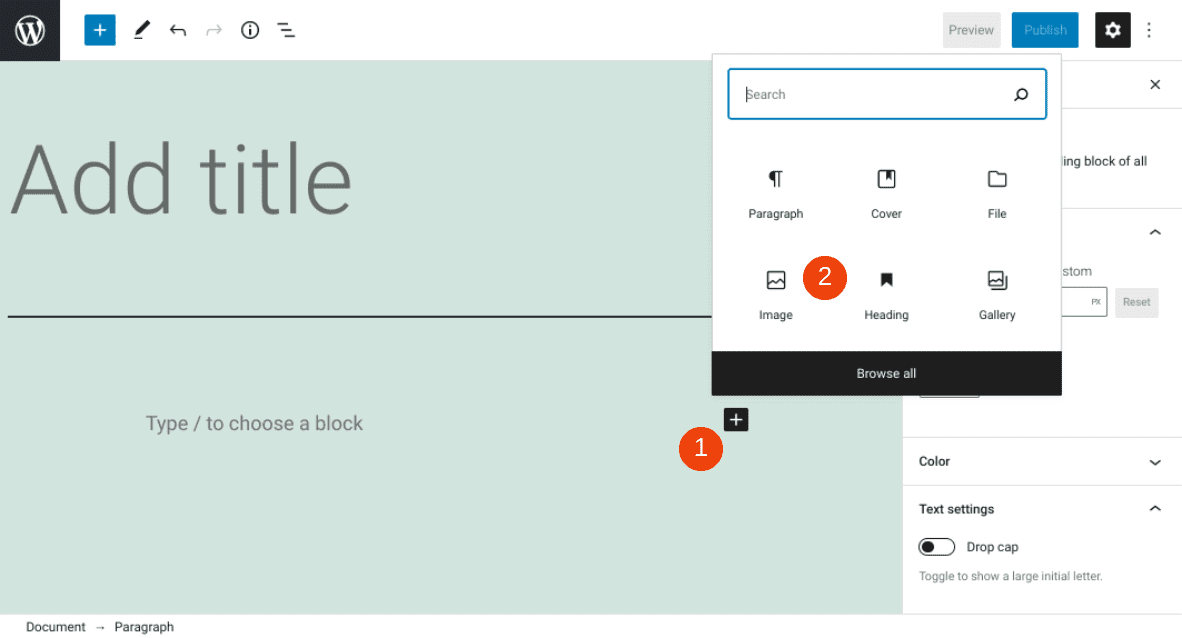
Task: Expand the Color panel
Action: point(1155,461)
